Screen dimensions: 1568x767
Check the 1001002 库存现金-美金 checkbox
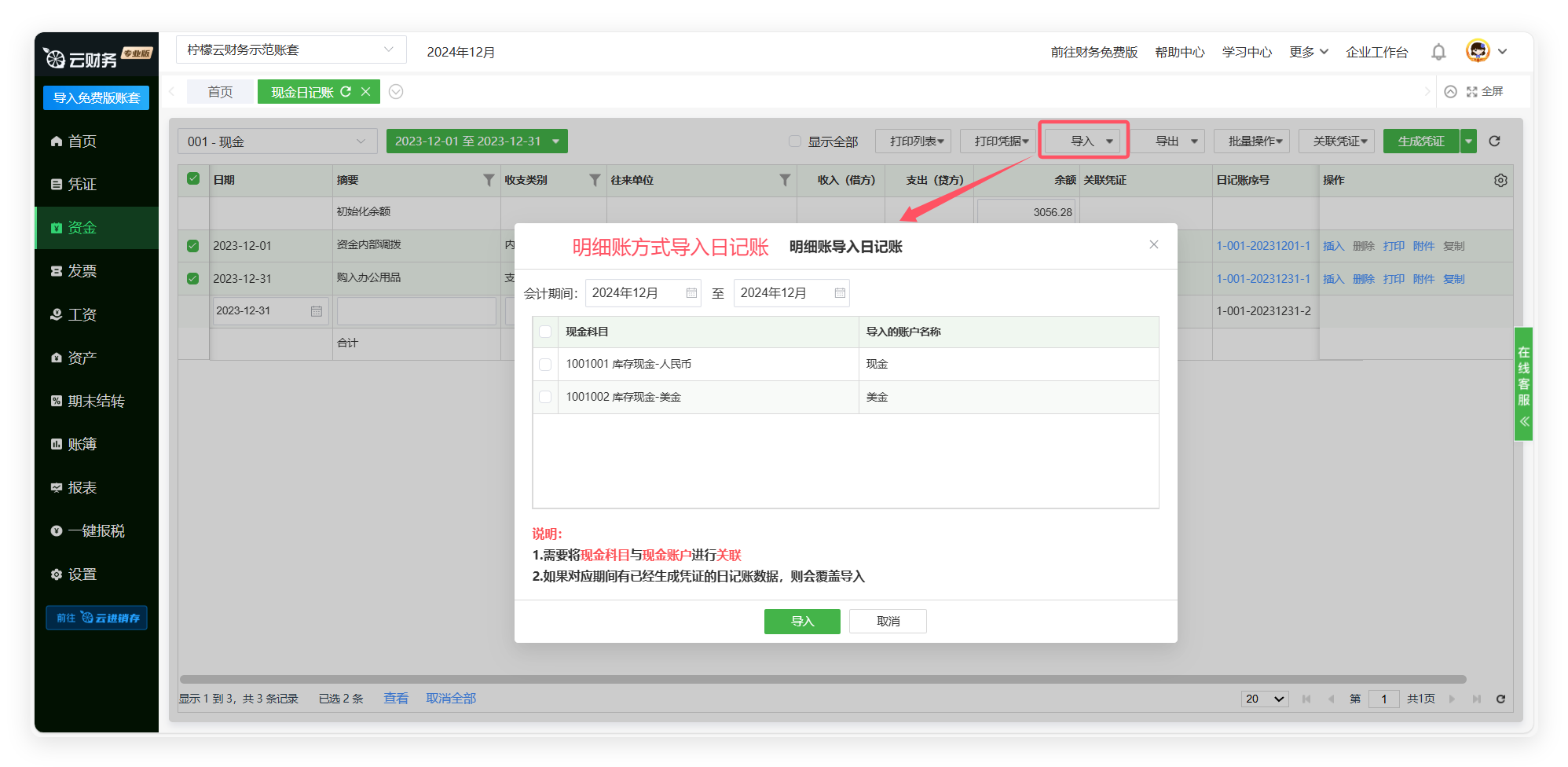click(x=545, y=398)
